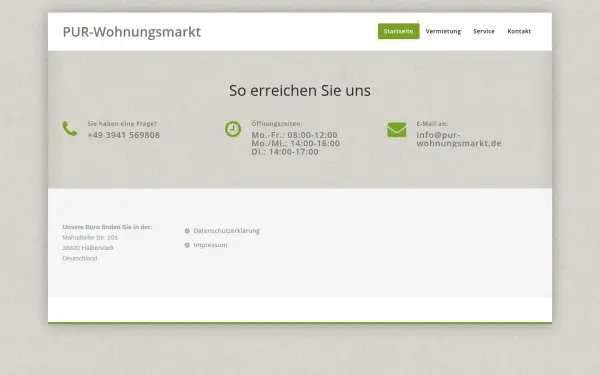This screenshot has height=375, width=600.
Task: Click the 'Di.: 14:00-17:00' hours line
Action: [285, 152]
